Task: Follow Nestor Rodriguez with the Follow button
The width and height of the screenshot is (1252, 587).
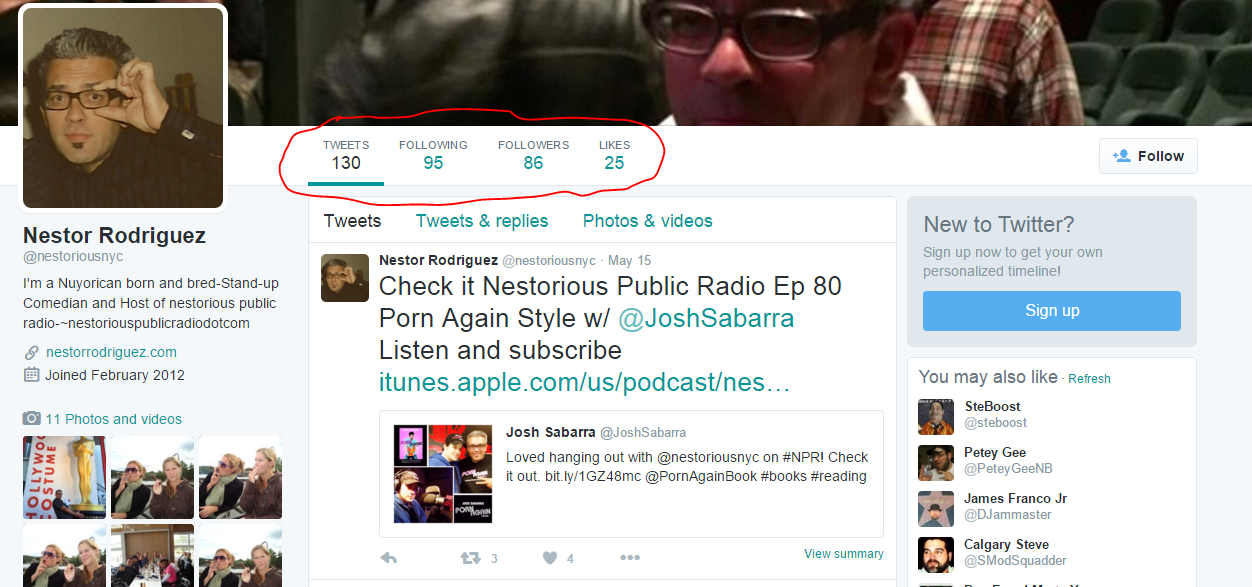Action: (x=1148, y=156)
